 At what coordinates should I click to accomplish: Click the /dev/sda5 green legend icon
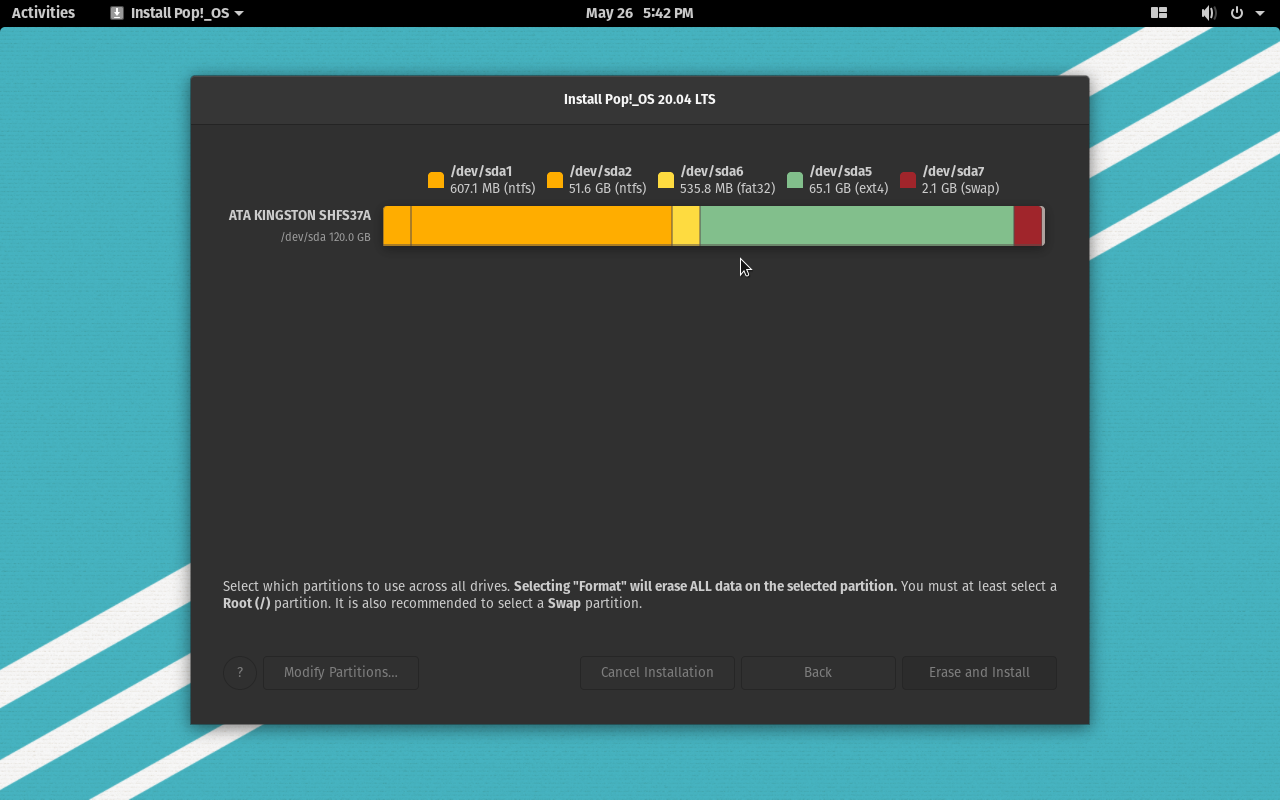click(x=795, y=180)
